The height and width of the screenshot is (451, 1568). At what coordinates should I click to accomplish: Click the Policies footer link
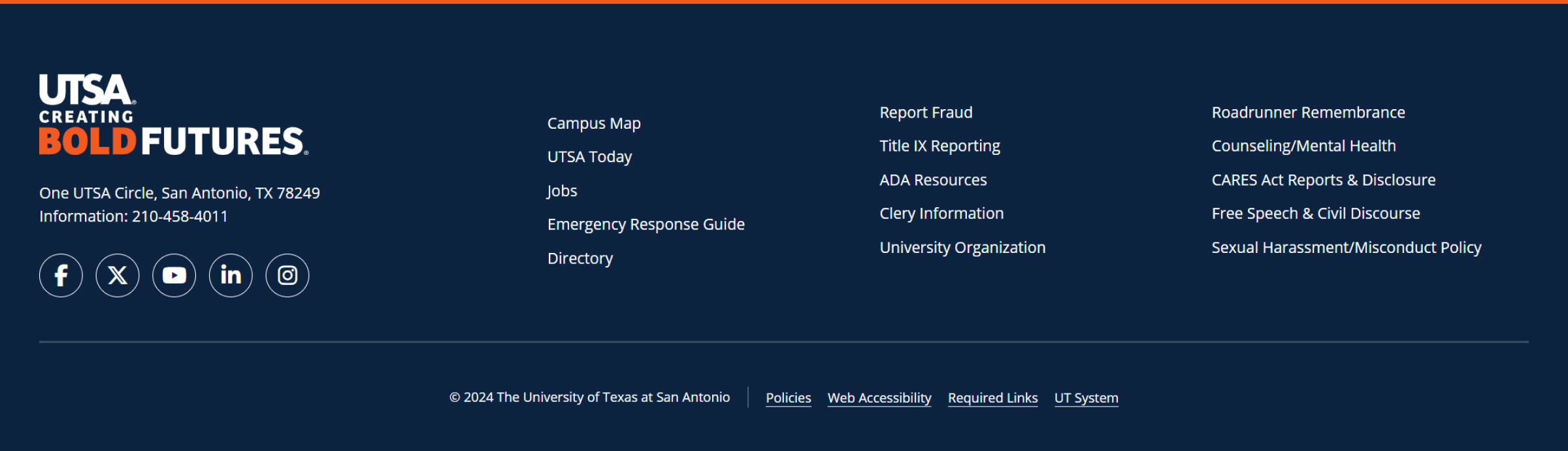coord(789,398)
